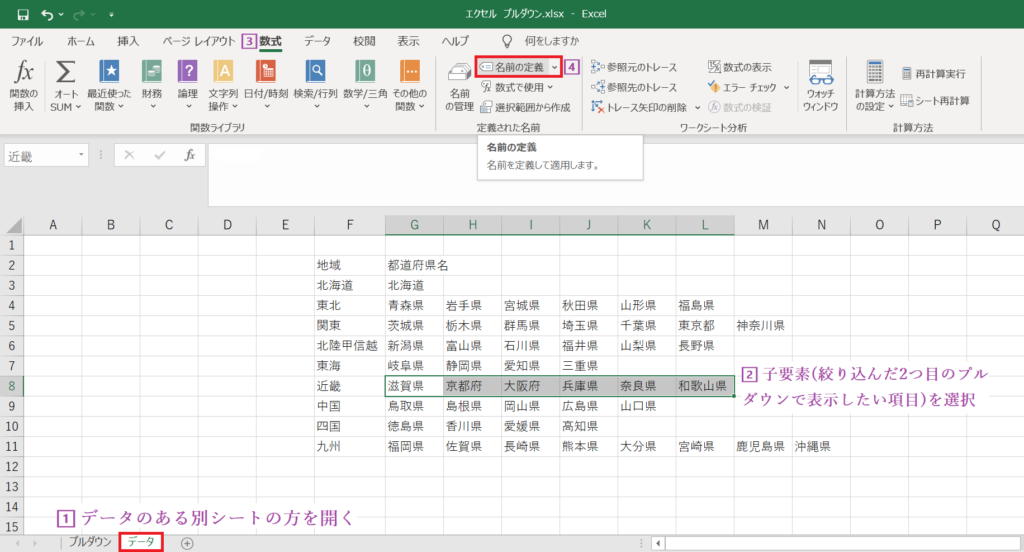This screenshot has height=552, width=1024.
Task: Expand the 名前の定義 dropdown arrow
Action: click(554, 67)
